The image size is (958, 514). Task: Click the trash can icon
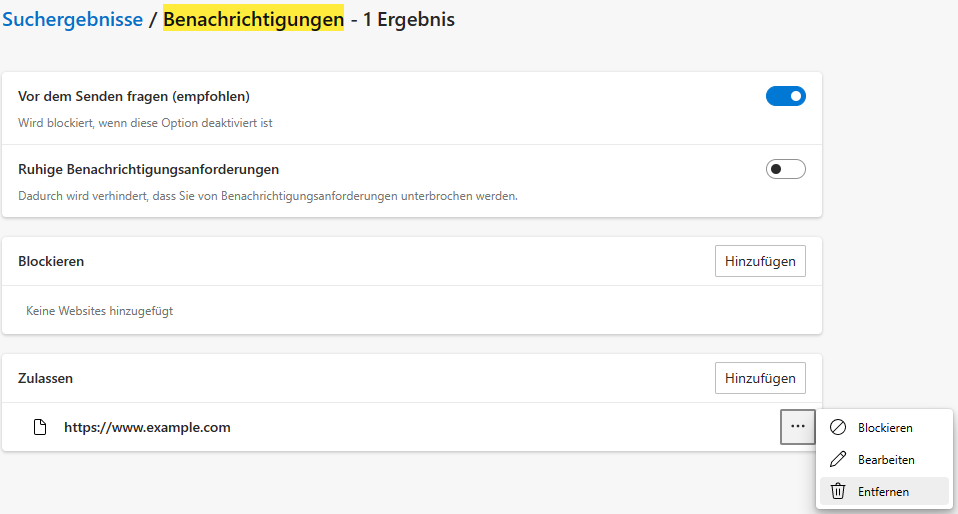[838, 492]
